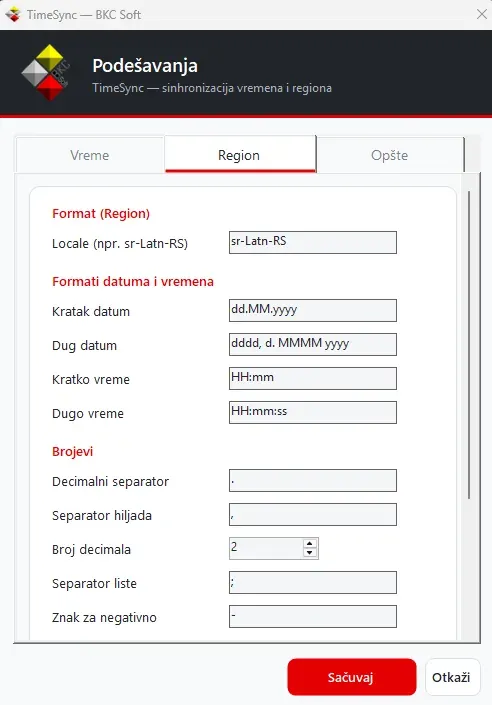Save settings with Sačuvaj button
Viewport: 492px width, 705px height.
[x=352, y=677]
